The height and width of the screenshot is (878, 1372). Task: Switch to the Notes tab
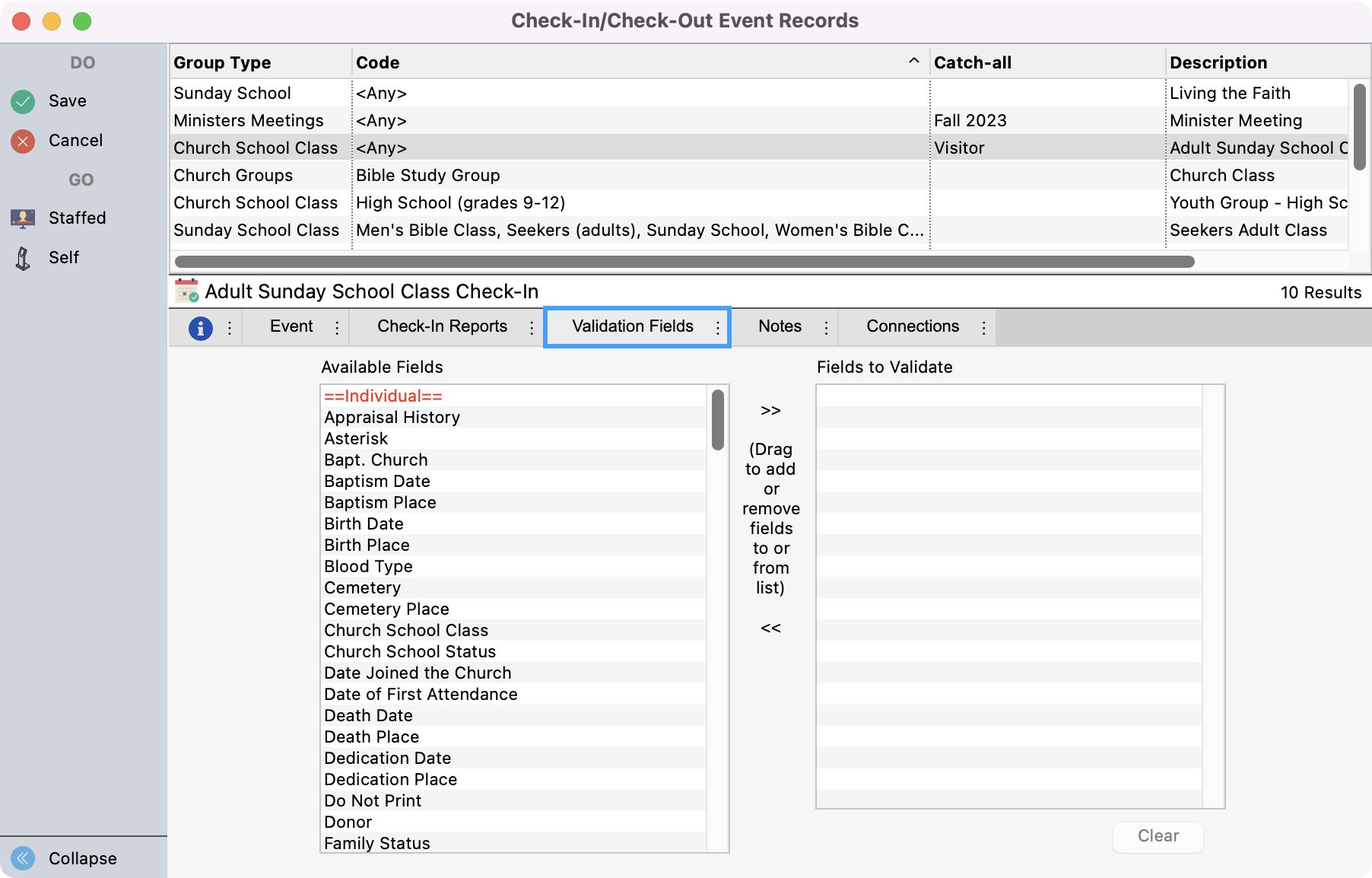point(780,326)
